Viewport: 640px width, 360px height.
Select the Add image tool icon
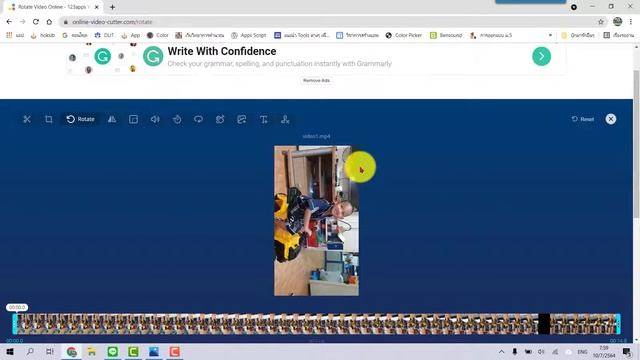click(242, 119)
